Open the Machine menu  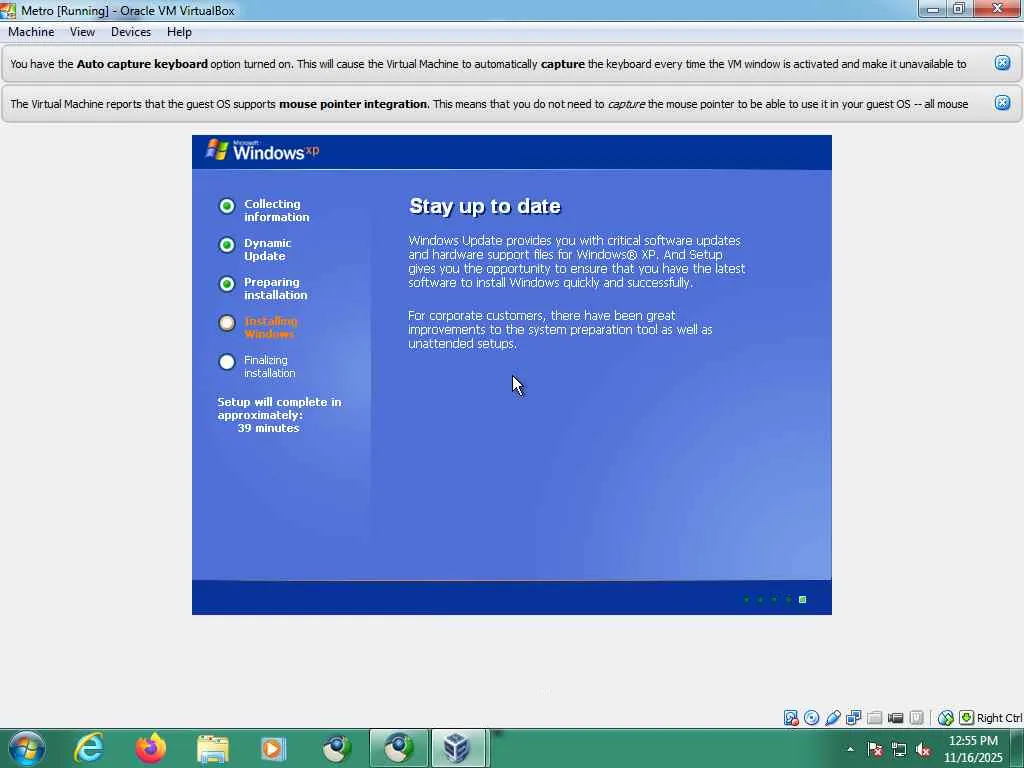pos(31,32)
